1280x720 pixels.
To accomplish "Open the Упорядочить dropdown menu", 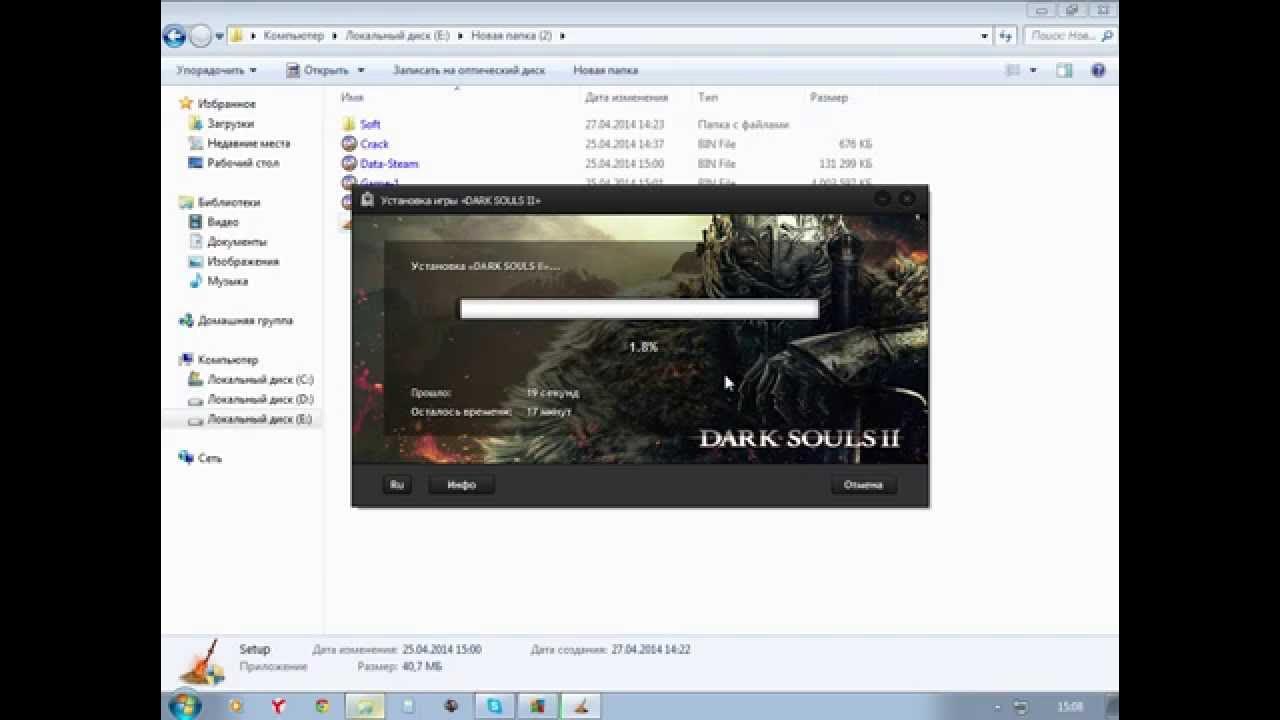I will (216, 70).
